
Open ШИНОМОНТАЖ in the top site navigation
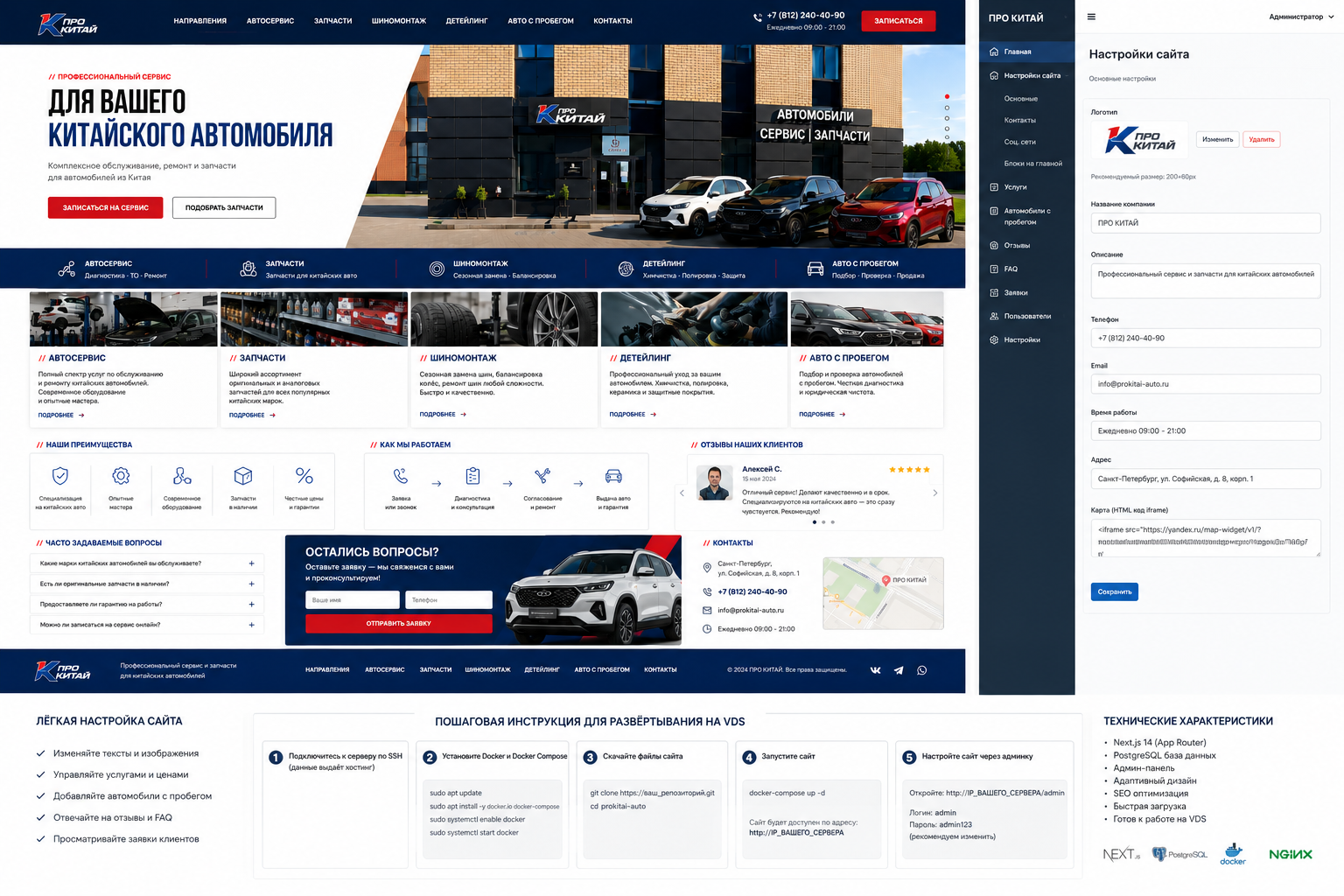[x=399, y=21]
